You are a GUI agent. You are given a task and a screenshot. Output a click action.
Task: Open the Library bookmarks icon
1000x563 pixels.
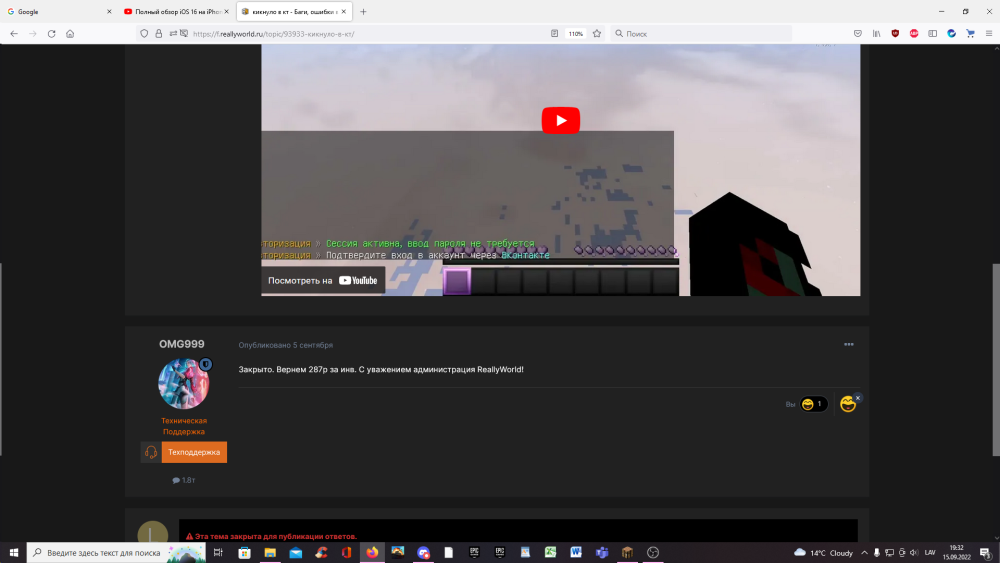876,34
